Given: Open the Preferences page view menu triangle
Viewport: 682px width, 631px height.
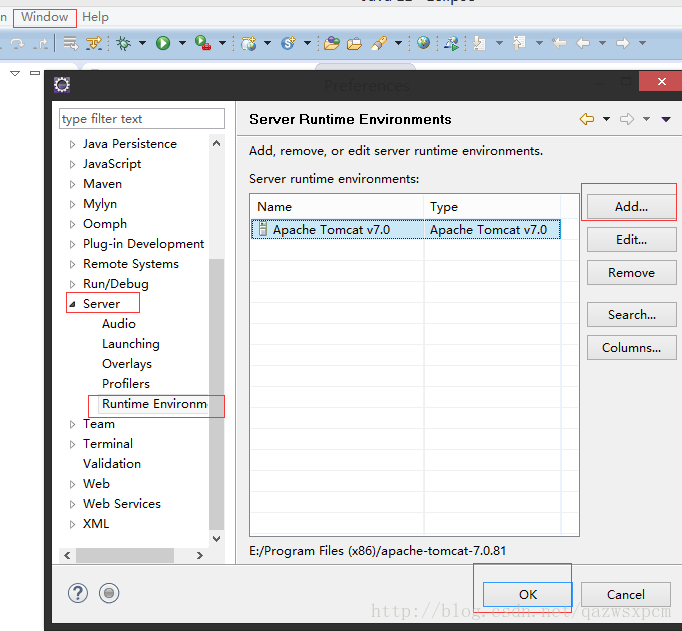Looking at the screenshot, I should pyautogui.click(x=666, y=119).
